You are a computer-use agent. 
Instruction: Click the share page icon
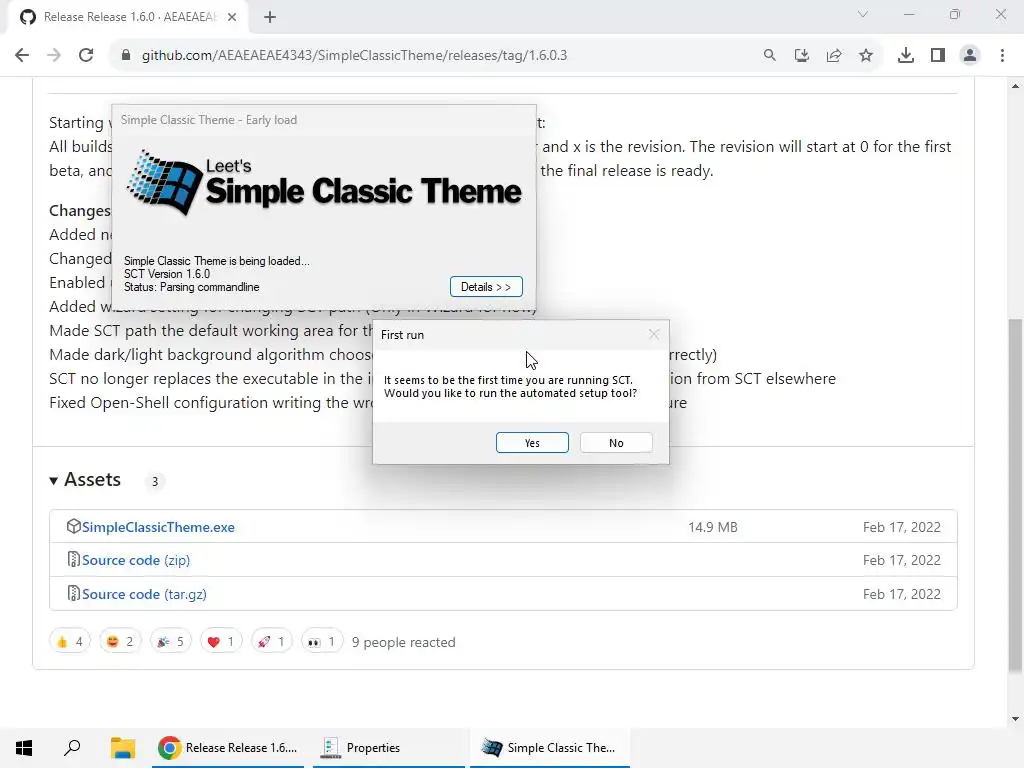[834, 56]
